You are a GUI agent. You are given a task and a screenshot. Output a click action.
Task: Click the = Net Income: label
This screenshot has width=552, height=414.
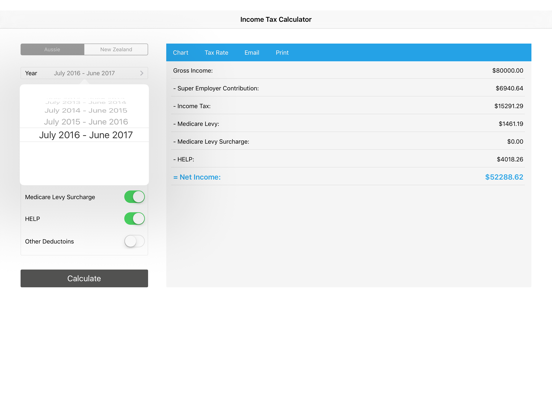tap(197, 177)
